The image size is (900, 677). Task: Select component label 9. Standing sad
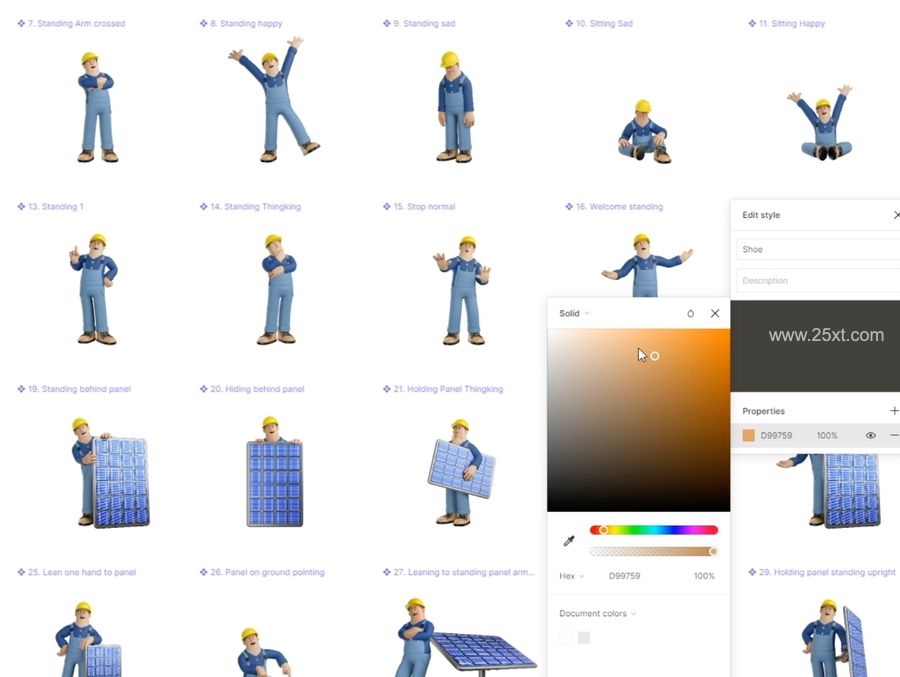(x=419, y=24)
